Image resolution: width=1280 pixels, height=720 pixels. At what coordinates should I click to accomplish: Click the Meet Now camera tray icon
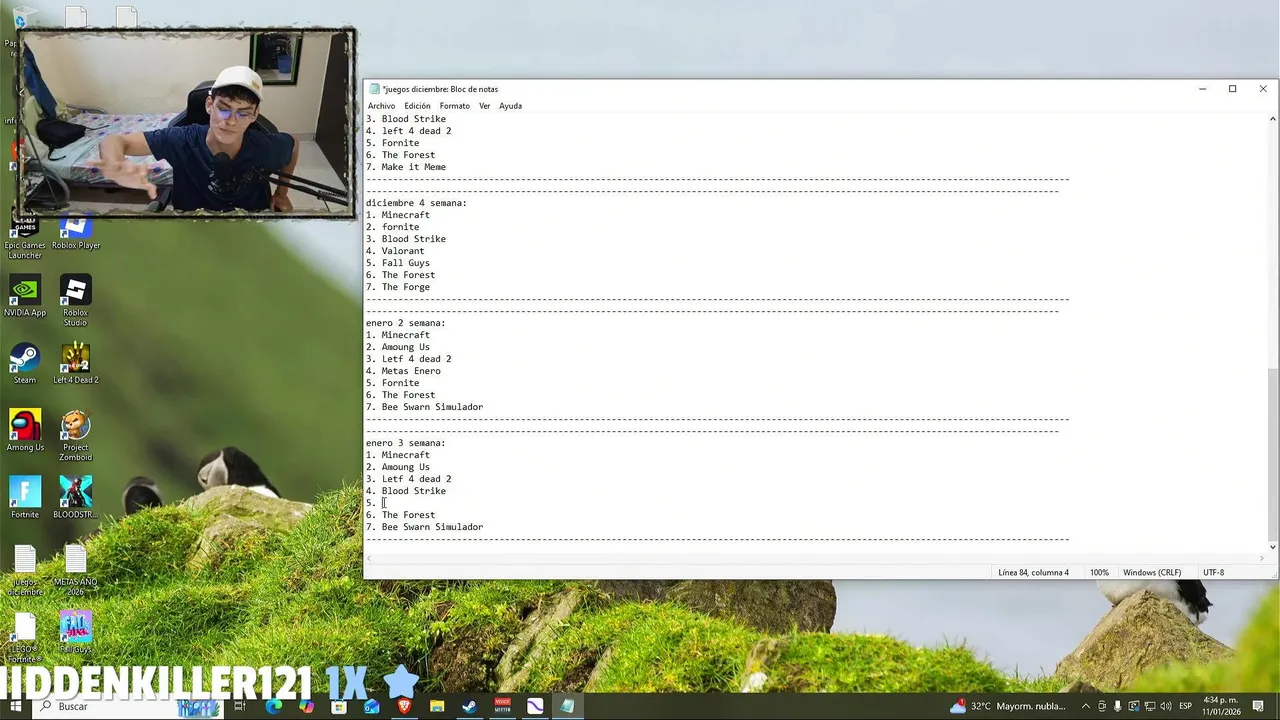pos(1102,706)
